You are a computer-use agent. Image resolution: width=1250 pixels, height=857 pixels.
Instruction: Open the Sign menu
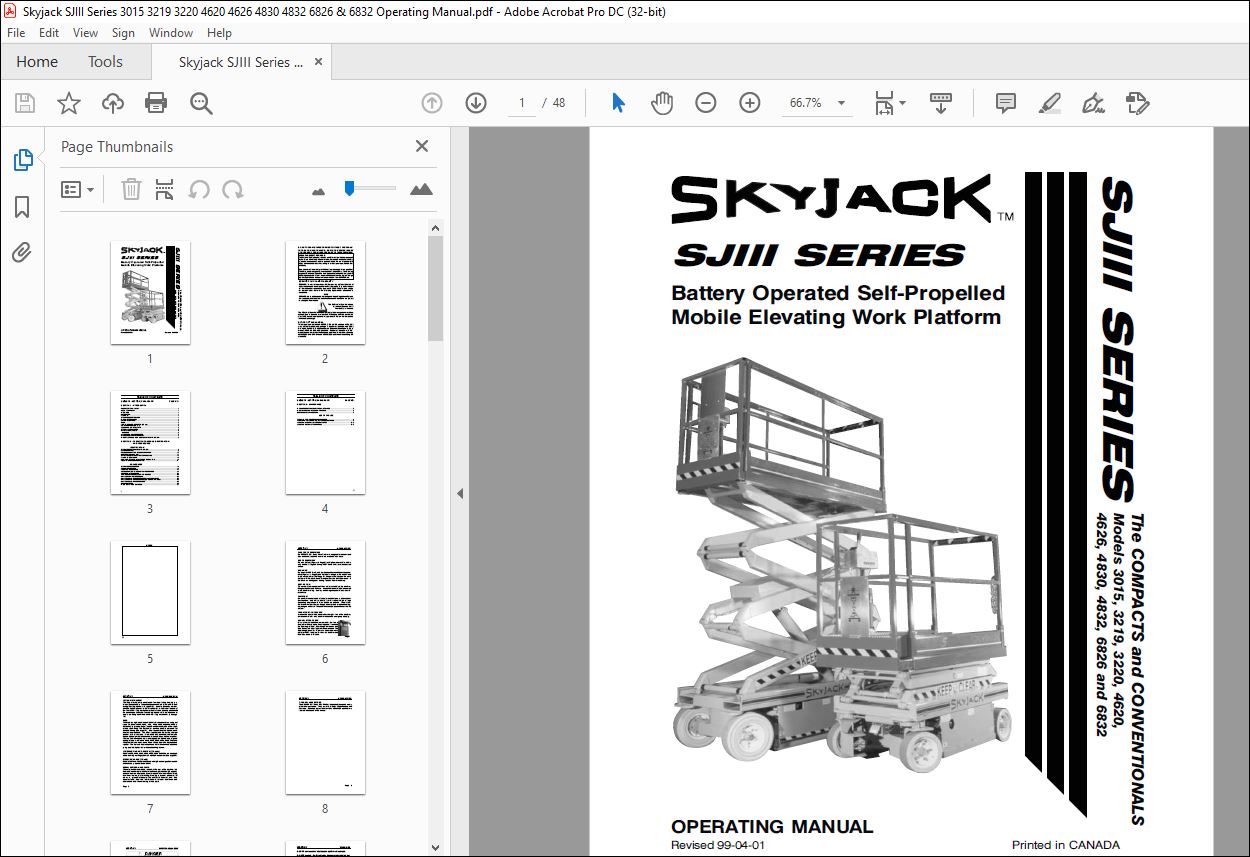(x=123, y=33)
